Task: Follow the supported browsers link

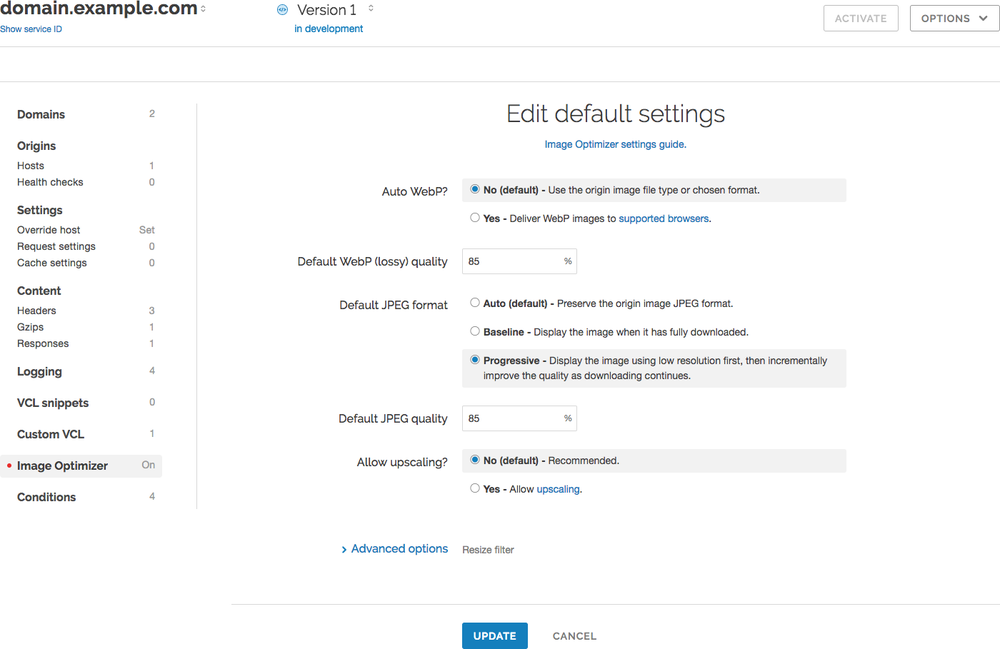Action: [664, 218]
